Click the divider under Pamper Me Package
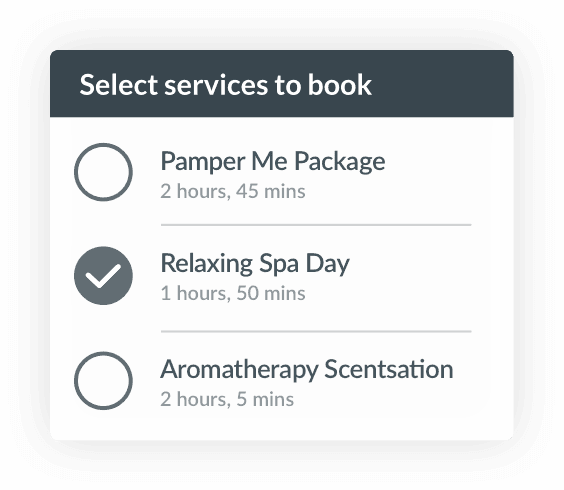Screen dimensions: 564x490 coord(316,225)
